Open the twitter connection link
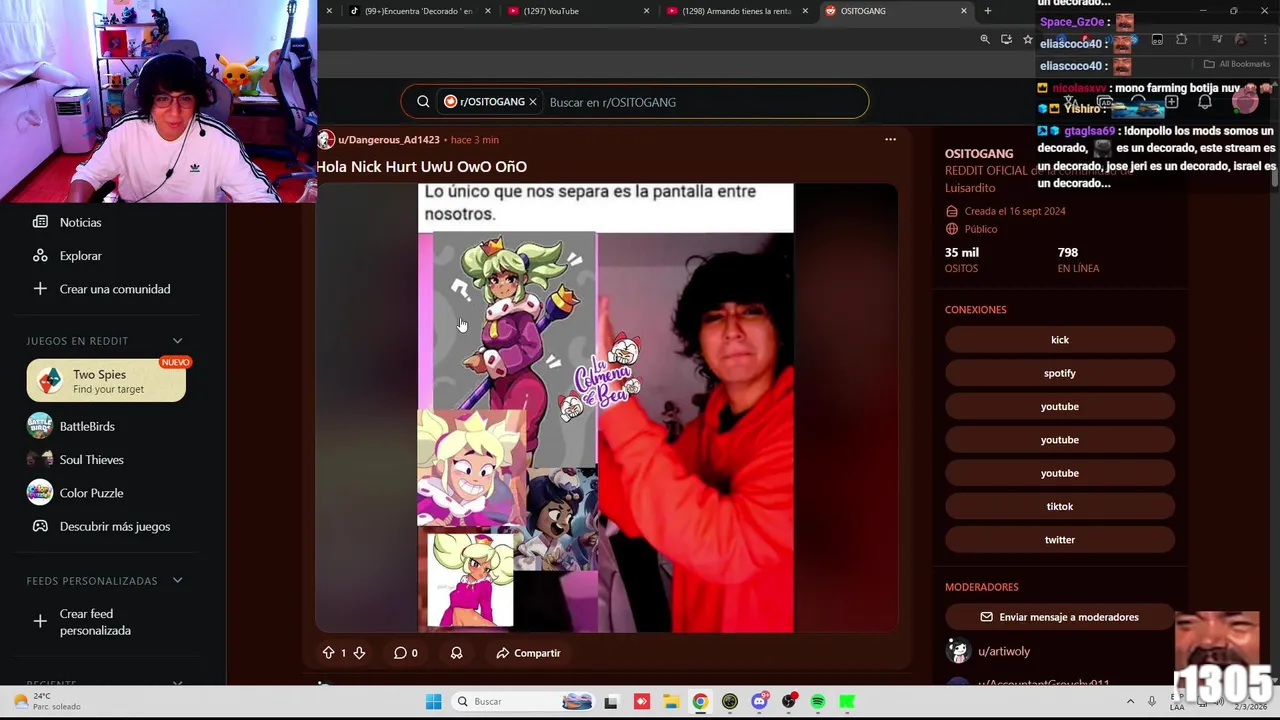The image size is (1280, 720). pos(1060,540)
